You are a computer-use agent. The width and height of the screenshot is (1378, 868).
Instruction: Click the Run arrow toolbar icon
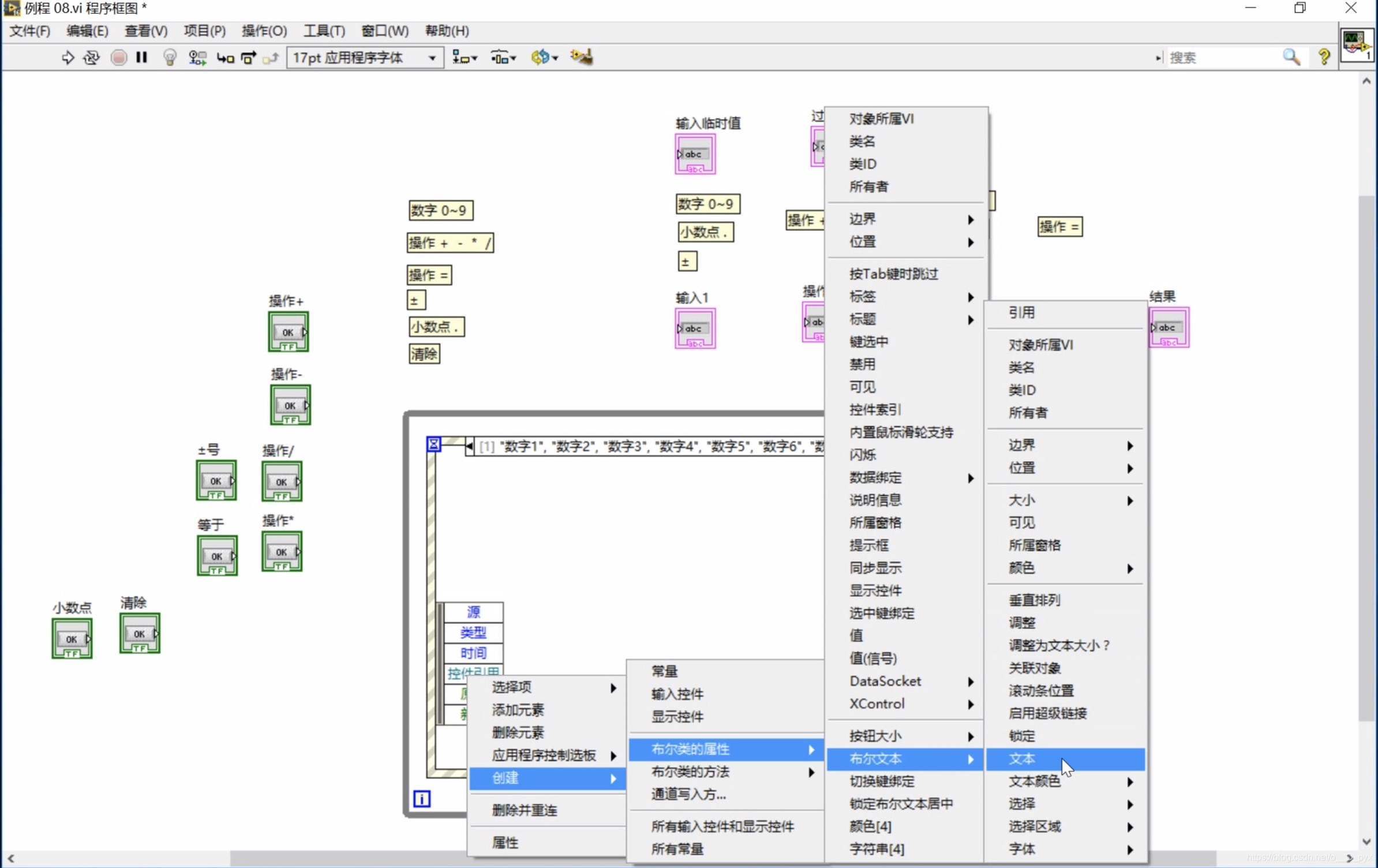68,57
